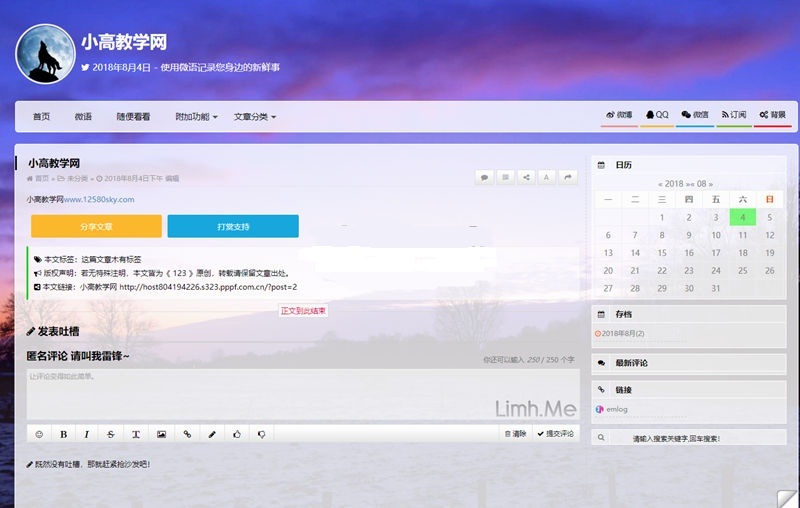Toggle strikethrough formatting in comment editor
The width and height of the screenshot is (800, 508).
click(x=111, y=434)
